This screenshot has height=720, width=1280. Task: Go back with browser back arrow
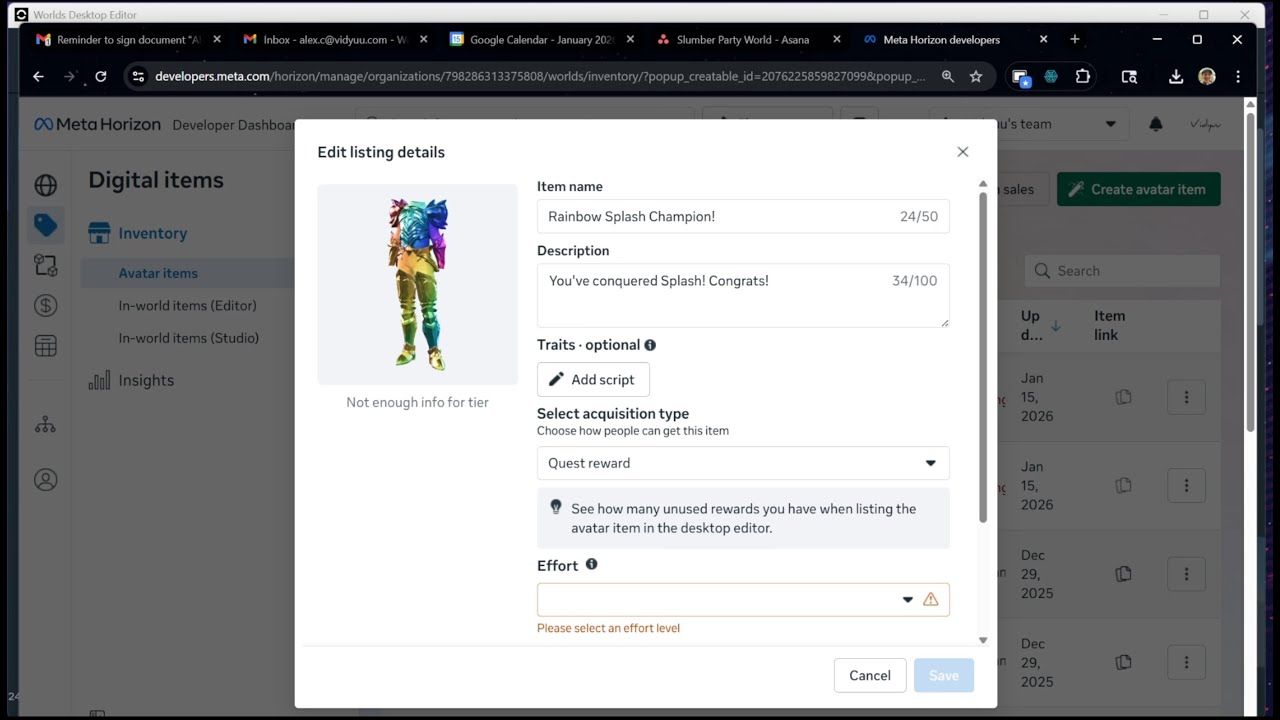38,76
